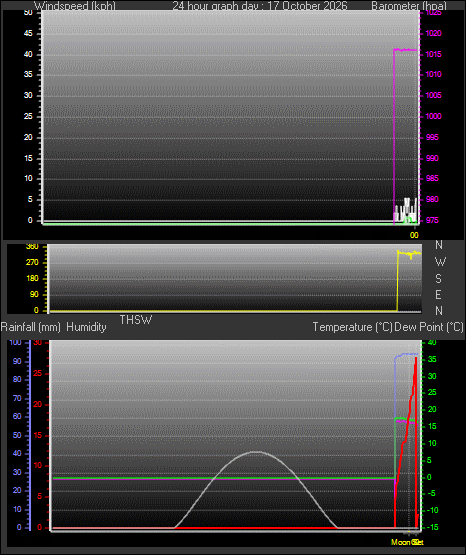Click the Dew Point (°C) axis title

click(x=429, y=327)
